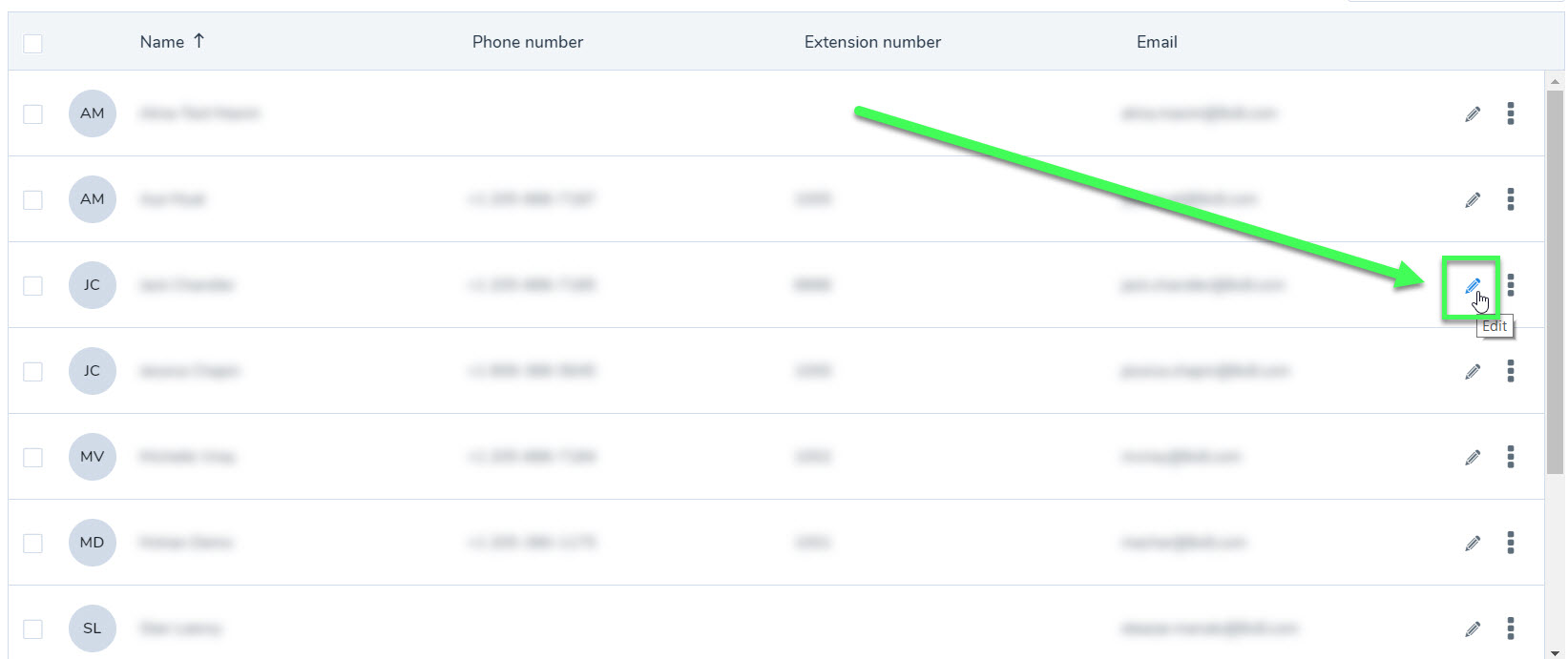The width and height of the screenshot is (1568, 659).
Task: Click the pencil icon in the SL row
Action: [1473, 628]
